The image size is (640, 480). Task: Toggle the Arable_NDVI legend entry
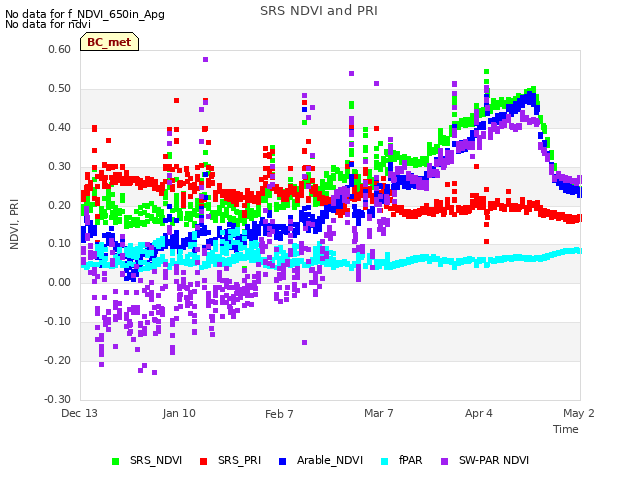coord(321,460)
